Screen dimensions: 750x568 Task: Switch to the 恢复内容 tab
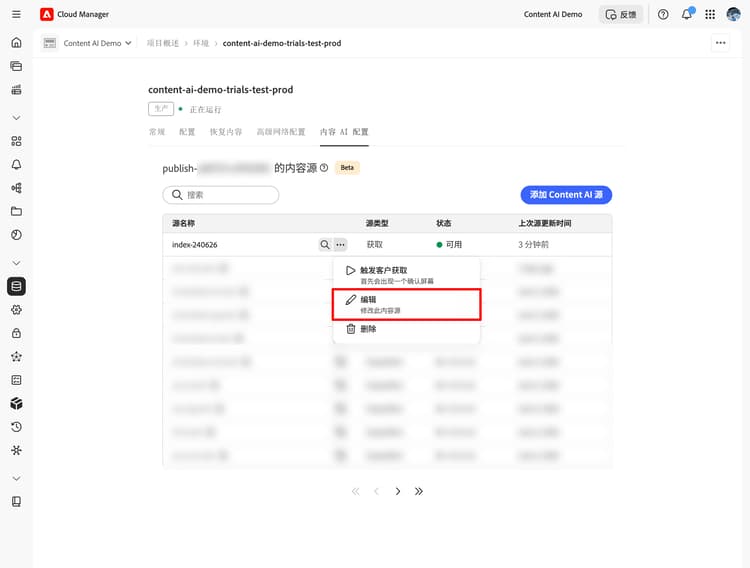226,132
